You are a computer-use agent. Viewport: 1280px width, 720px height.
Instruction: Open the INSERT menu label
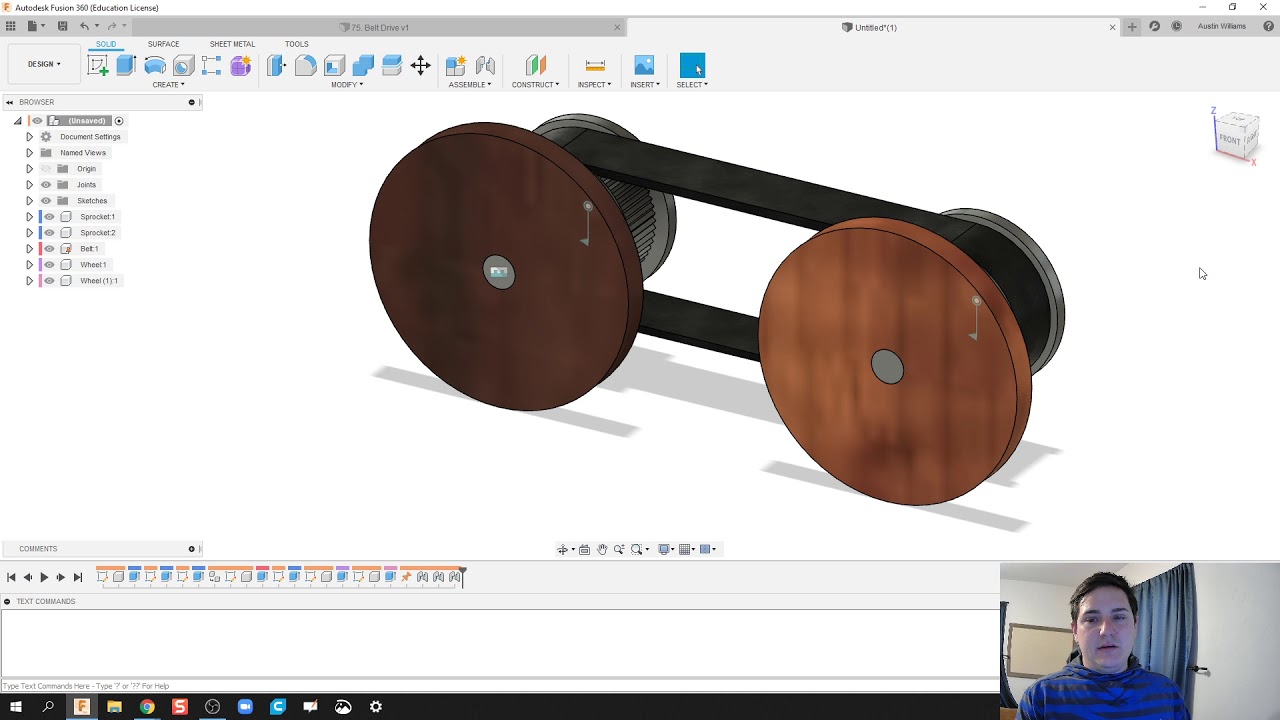(x=645, y=85)
